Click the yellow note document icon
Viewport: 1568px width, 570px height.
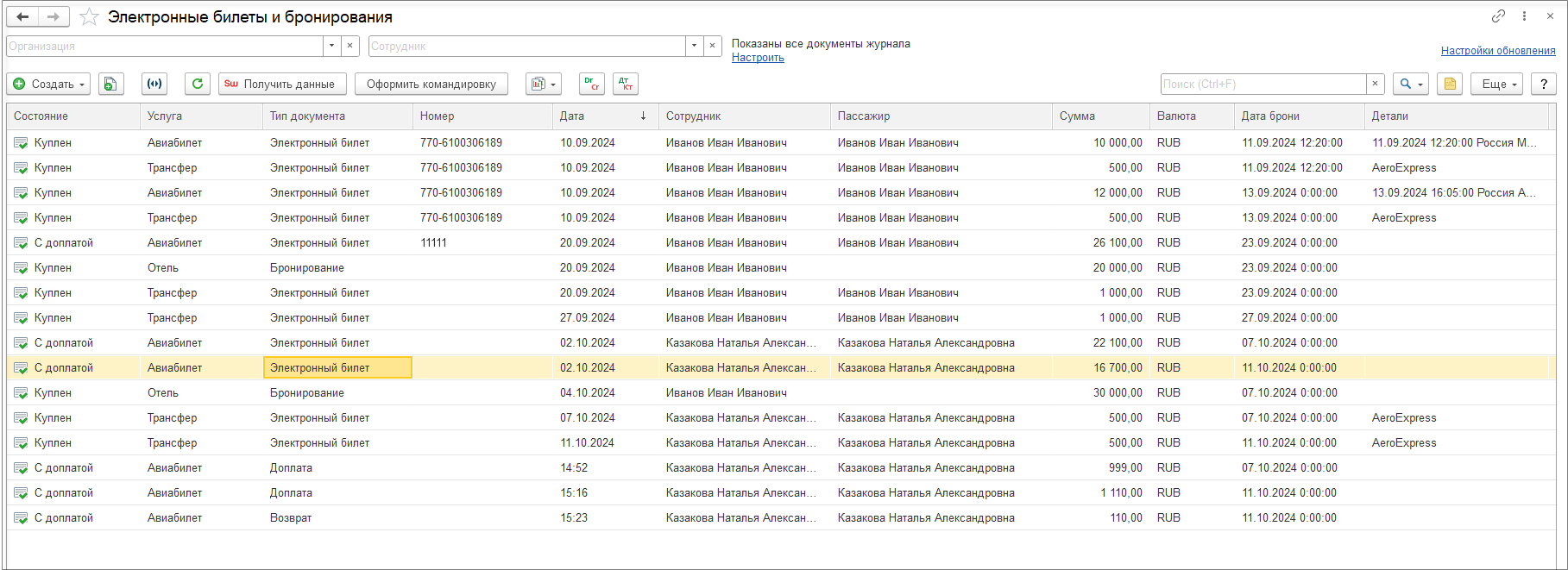1450,84
